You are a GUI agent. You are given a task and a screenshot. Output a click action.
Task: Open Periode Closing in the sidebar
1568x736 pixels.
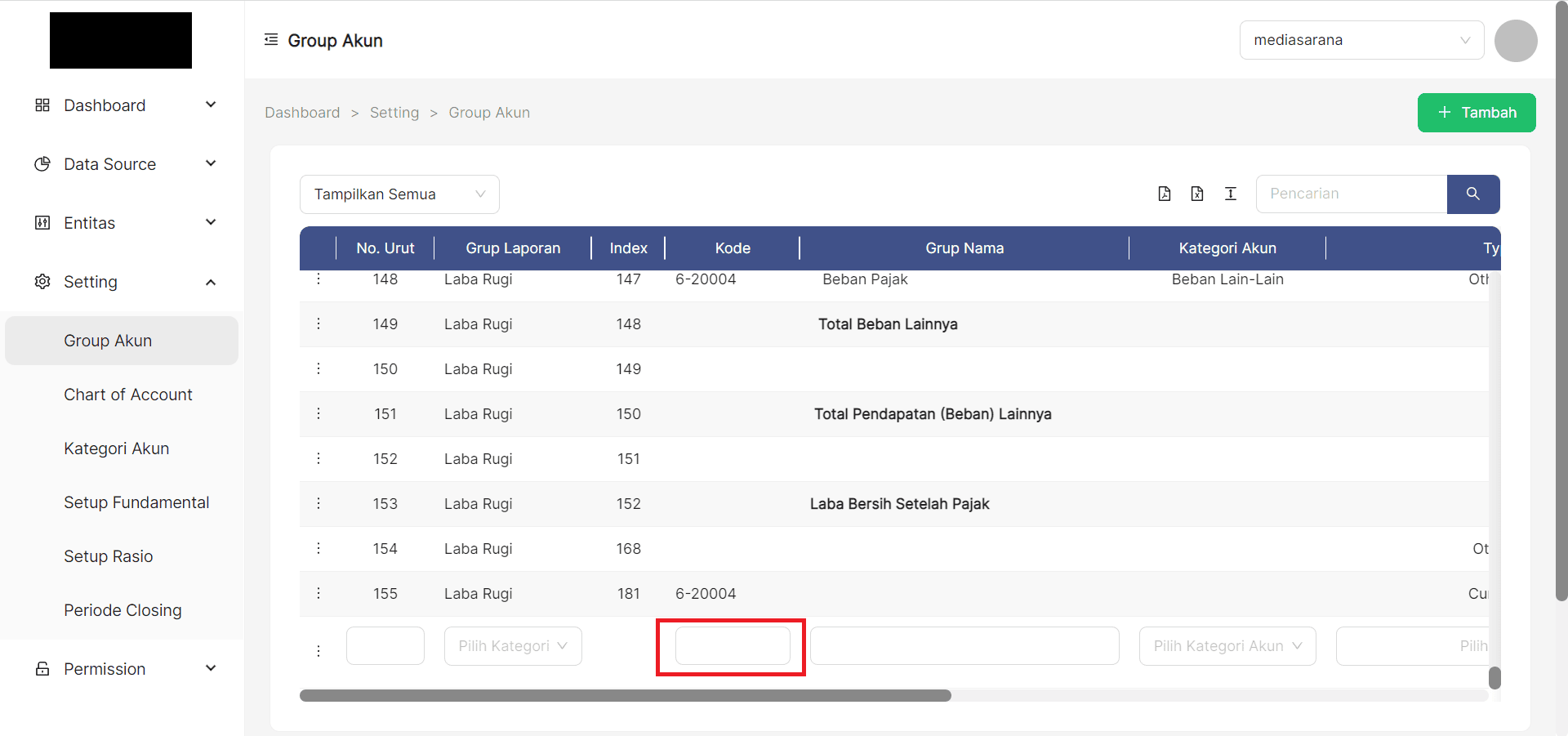tap(122, 610)
